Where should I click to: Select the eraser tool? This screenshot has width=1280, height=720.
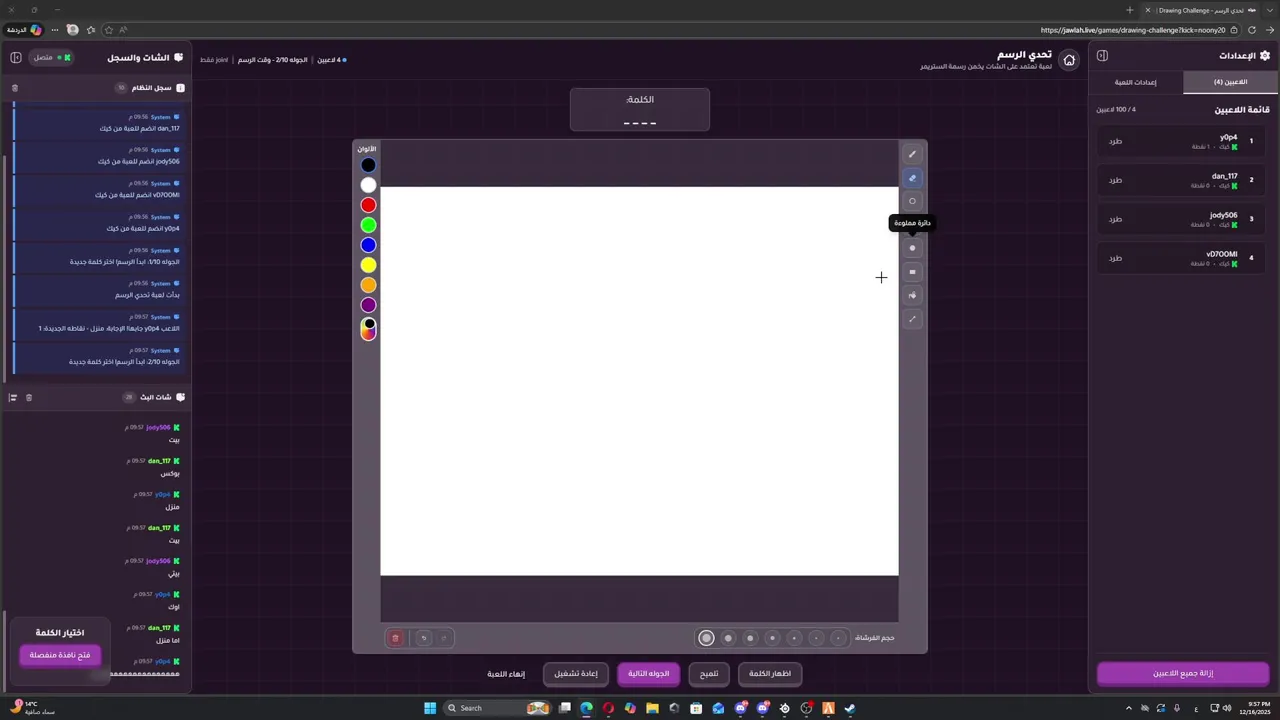point(912,178)
